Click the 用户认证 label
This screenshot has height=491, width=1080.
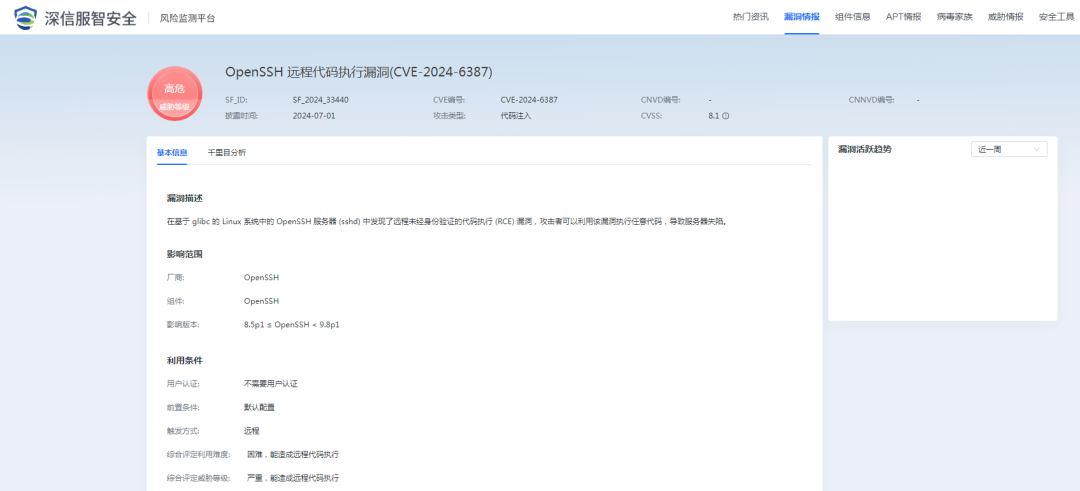point(183,384)
